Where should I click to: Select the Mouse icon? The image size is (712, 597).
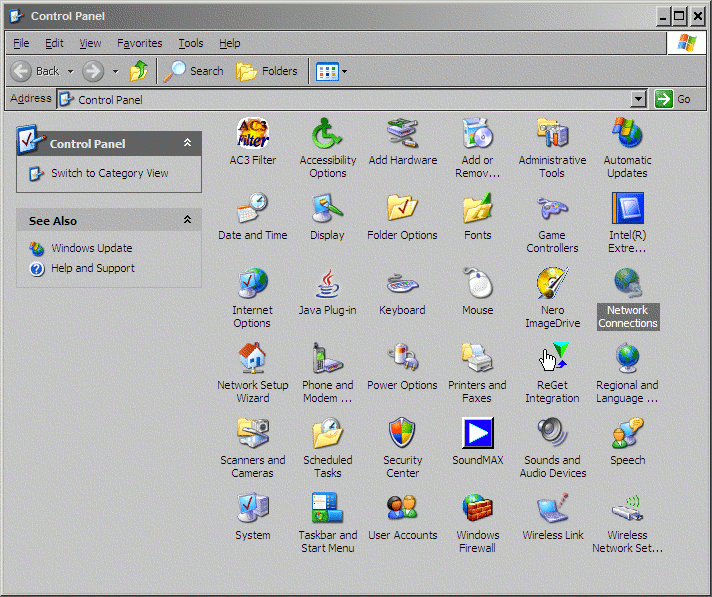tap(477, 283)
